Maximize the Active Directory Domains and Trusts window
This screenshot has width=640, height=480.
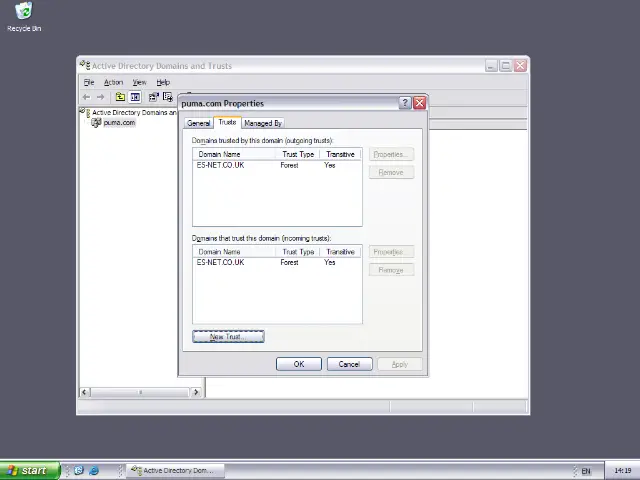[506, 66]
